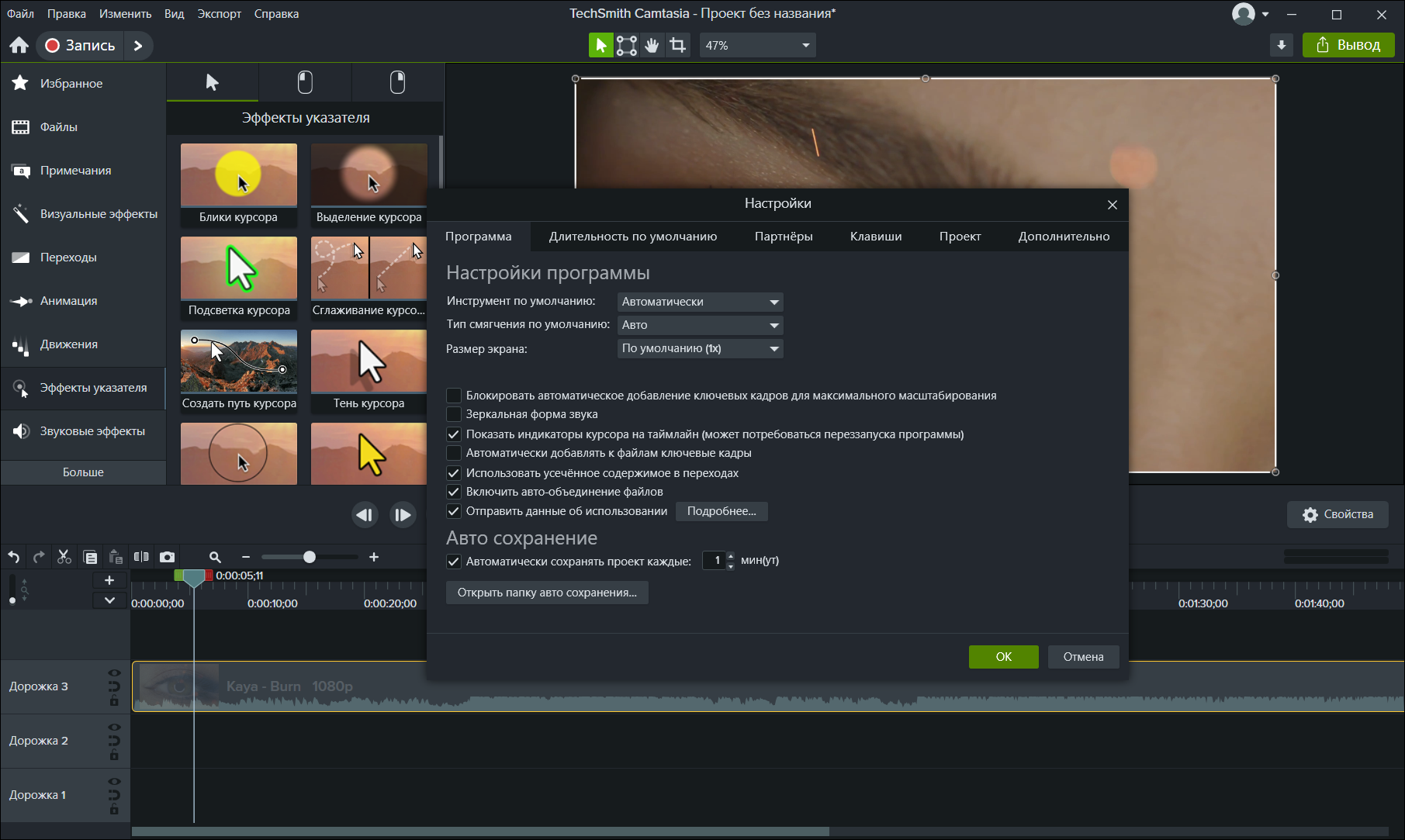Click the split clip icon in timeline toolbar
Image resolution: width=1405 pixels, height=840 pixels.
click(141, 557)
